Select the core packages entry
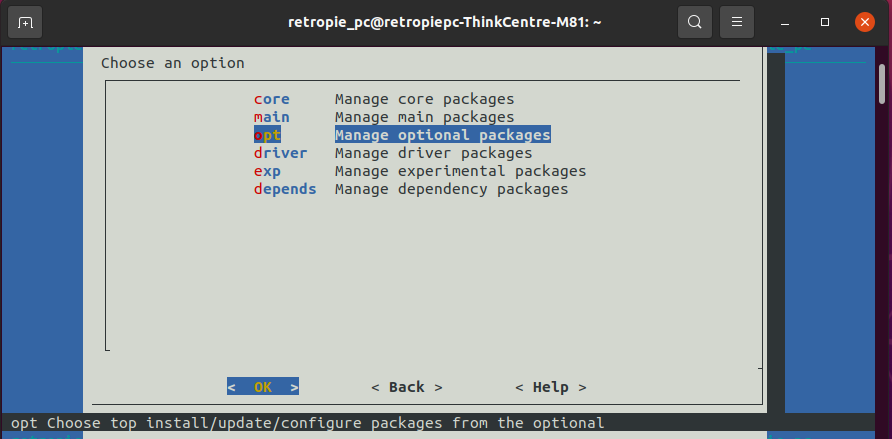 click(272, 99)
